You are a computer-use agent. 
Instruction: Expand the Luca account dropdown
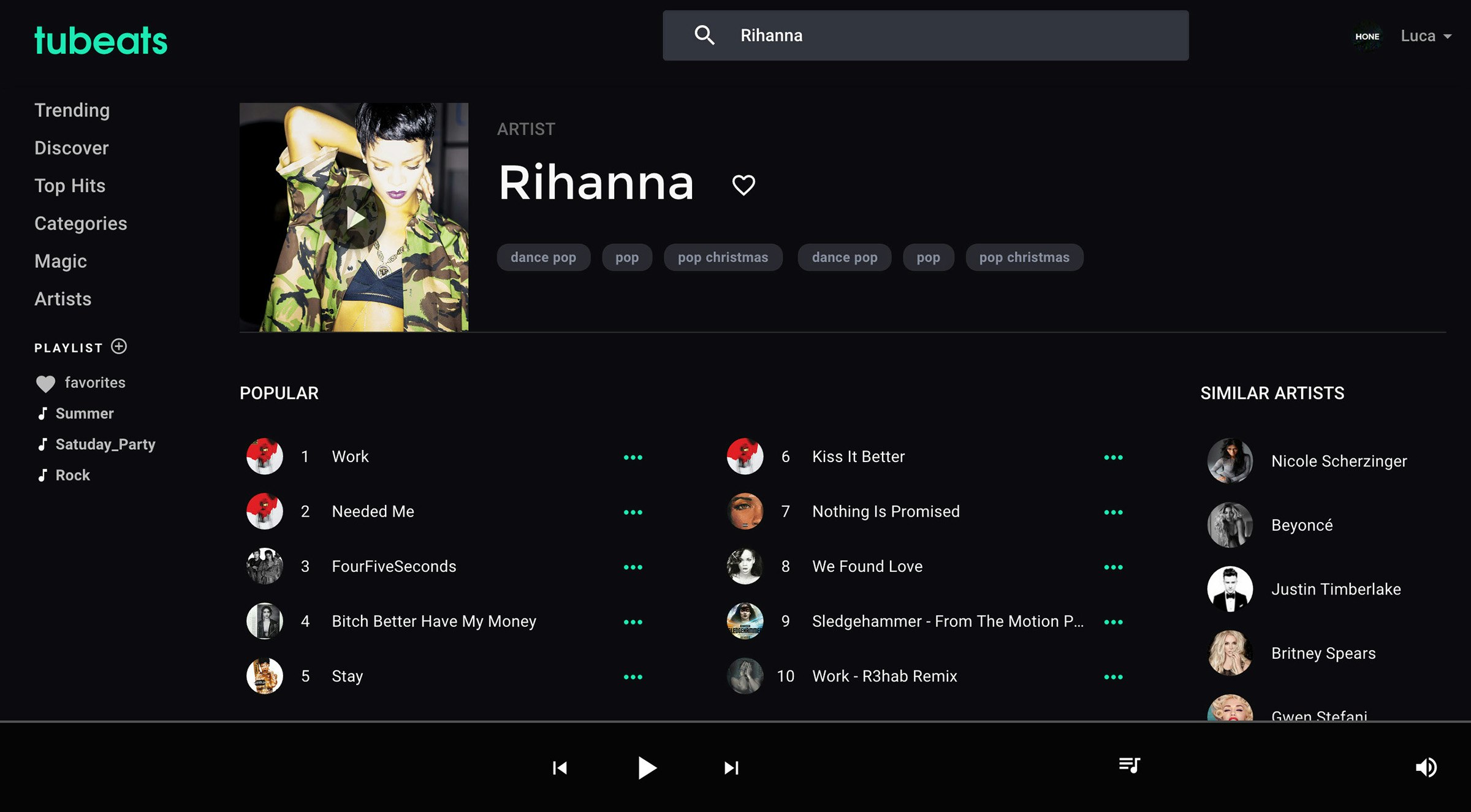1426,36
